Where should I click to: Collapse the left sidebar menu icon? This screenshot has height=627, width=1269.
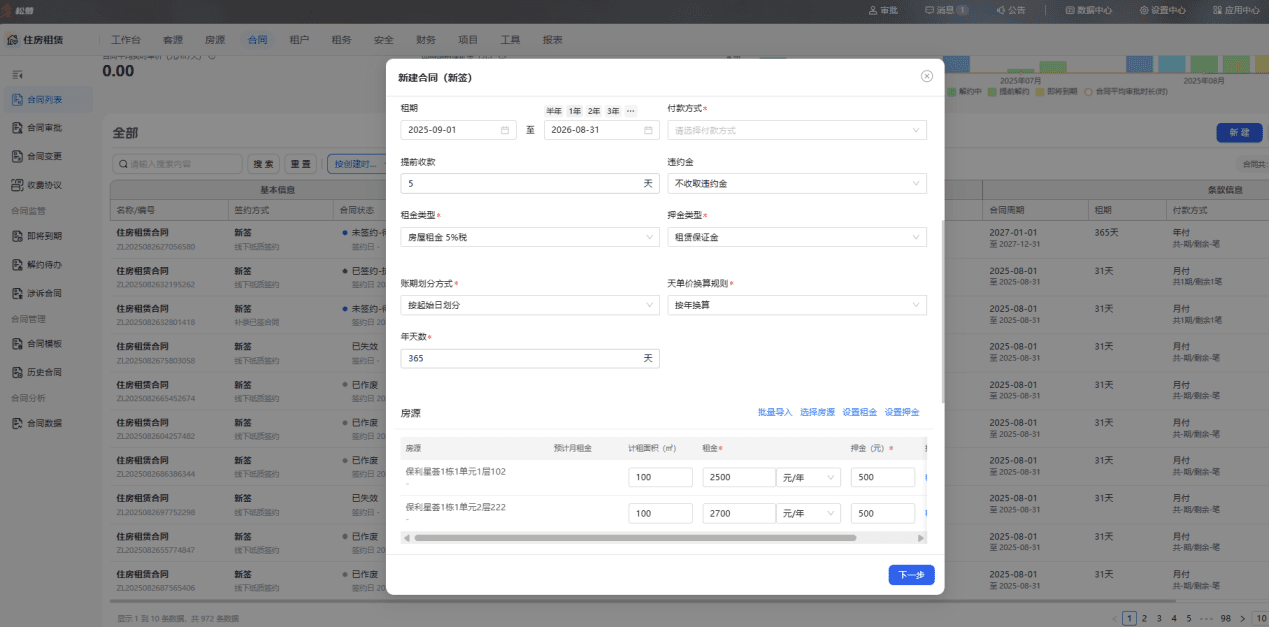(x=17, y=75)
